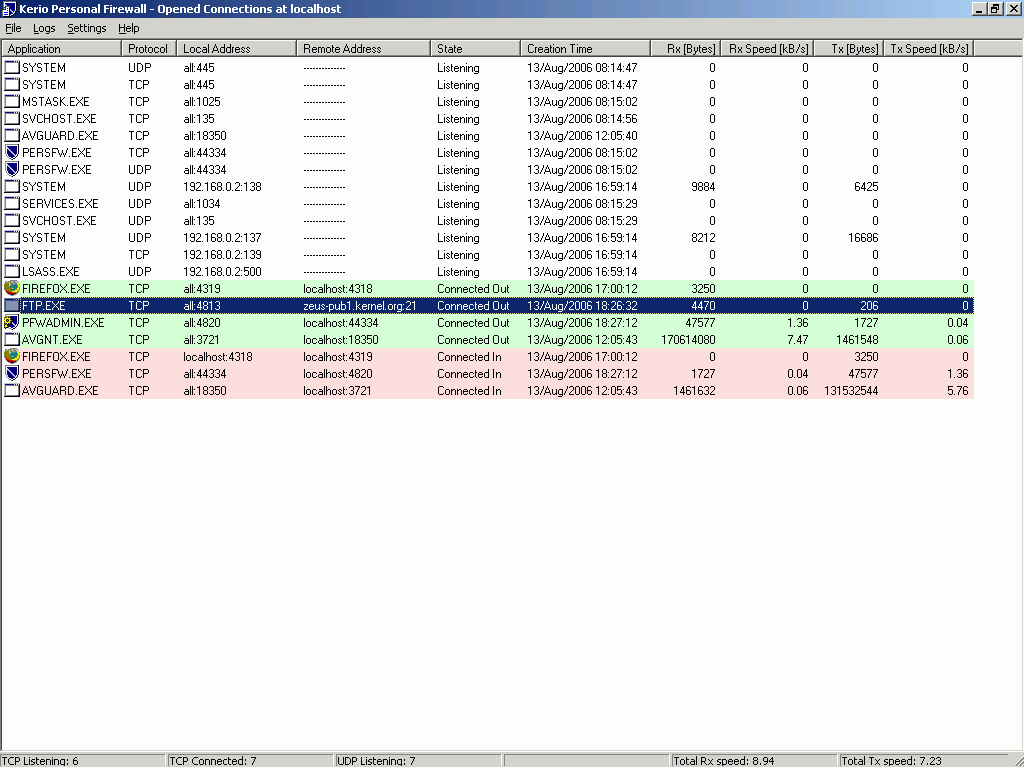
Task: Select local address 192.168.0.2:138
Action: [222, 187]
